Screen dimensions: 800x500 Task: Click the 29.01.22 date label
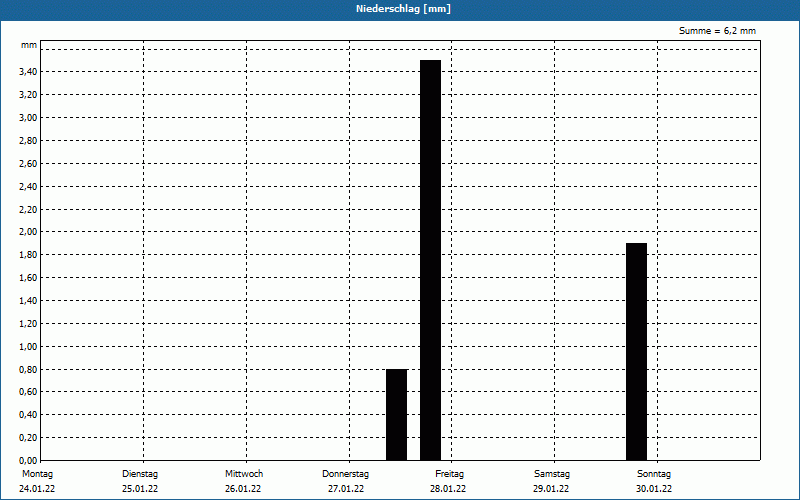[x=551, y=489]
